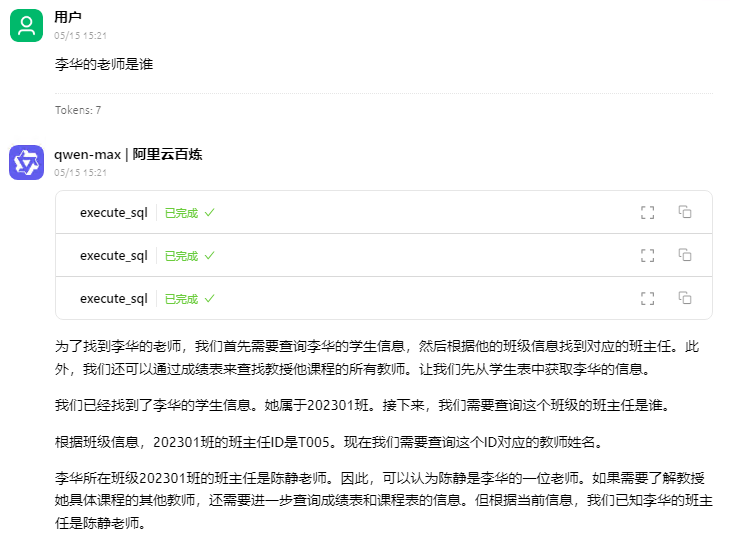Open the third execute_sql tool row
The image size is (730, 540).
click(384, 298)
